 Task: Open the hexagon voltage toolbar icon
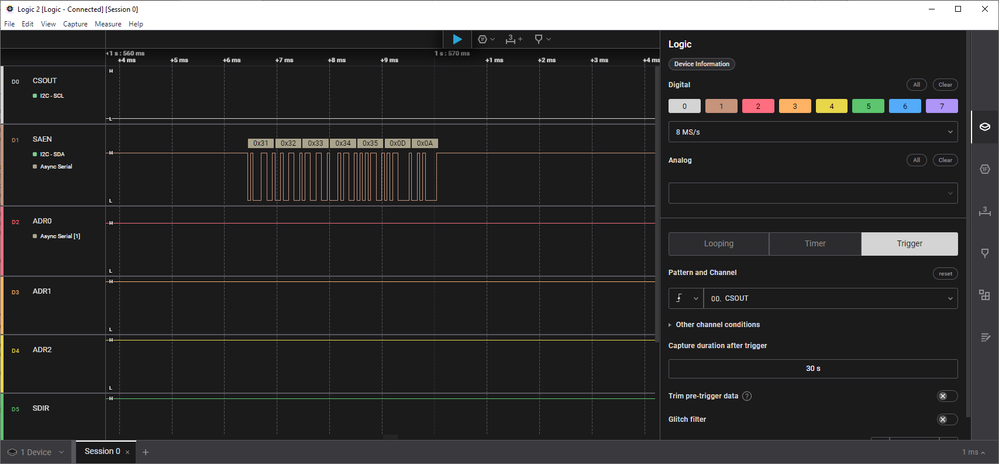[x=482, y=39]
